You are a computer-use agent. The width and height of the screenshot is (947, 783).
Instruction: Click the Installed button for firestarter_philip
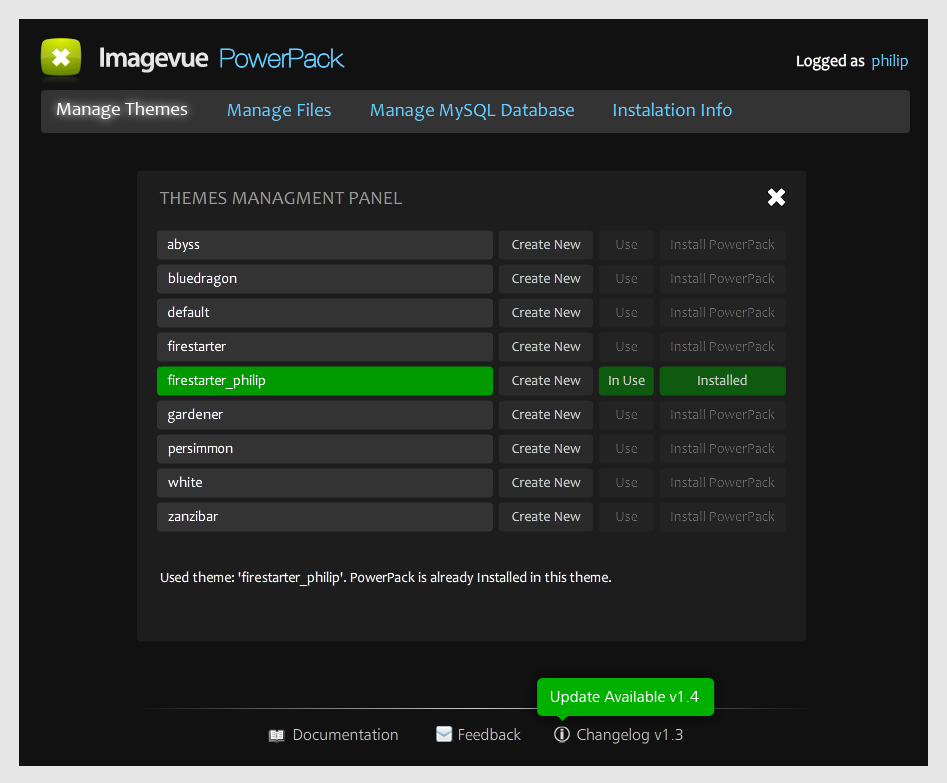pyautogui.click(x=722, y=381)
